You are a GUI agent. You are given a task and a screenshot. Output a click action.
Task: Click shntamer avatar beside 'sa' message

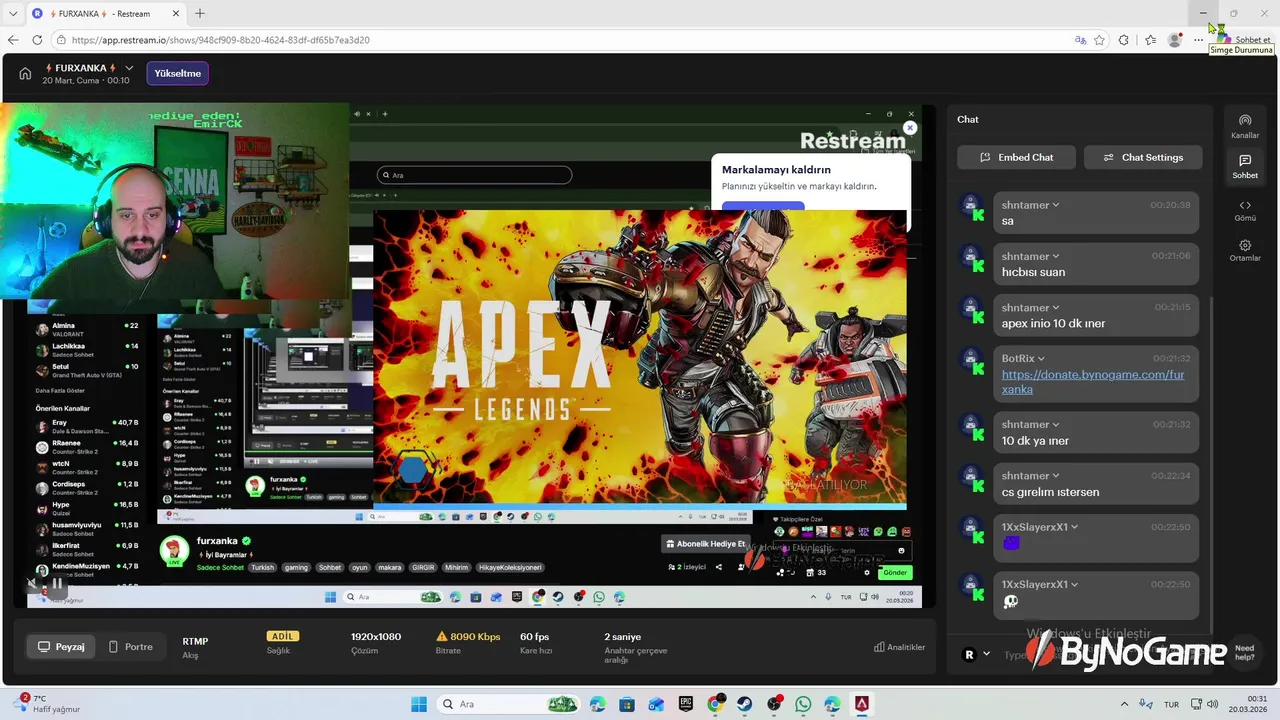tap(972, 207)
